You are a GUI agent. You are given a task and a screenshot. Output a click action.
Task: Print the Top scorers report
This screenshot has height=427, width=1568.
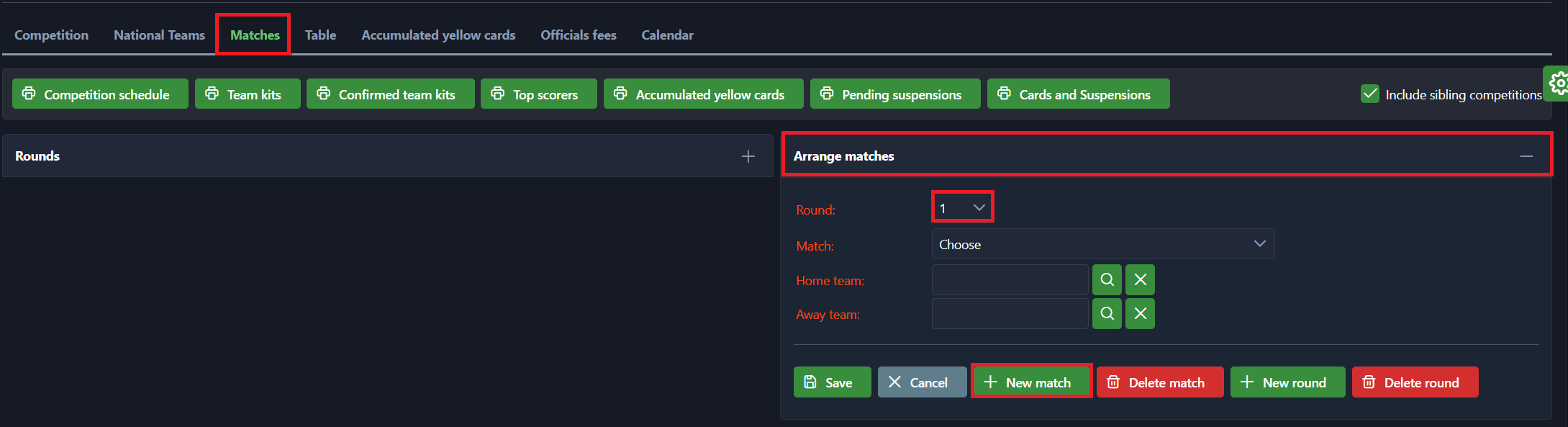coord(538,94)
